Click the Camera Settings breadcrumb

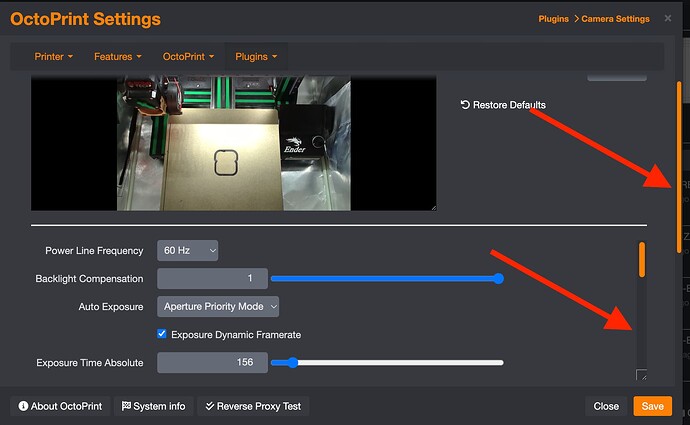click(x=615, y=19)
